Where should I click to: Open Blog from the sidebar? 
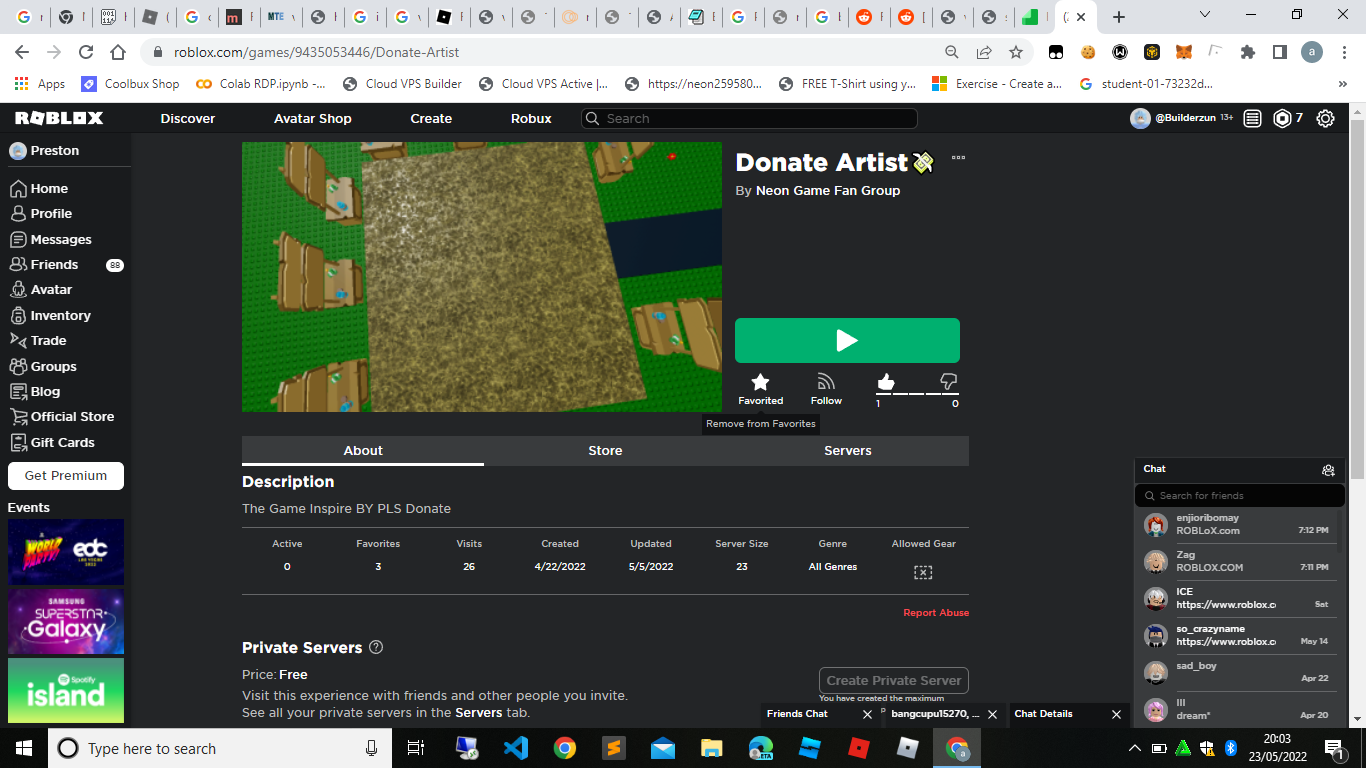(35, 391)
